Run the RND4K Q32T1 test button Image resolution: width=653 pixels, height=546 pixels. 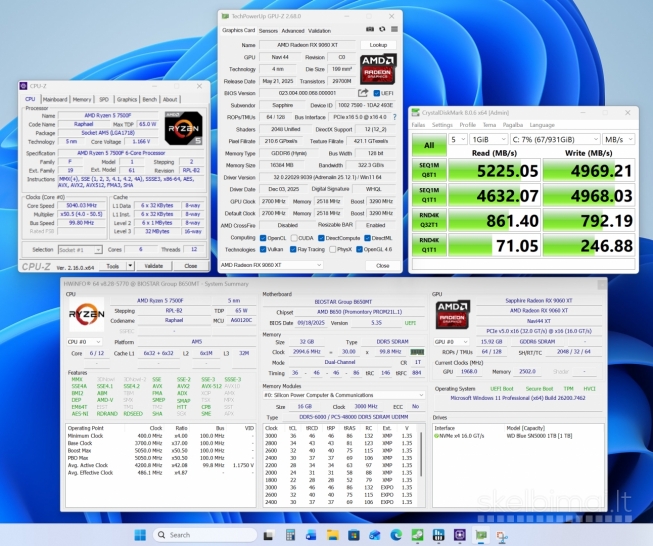(x=429, y=220)
